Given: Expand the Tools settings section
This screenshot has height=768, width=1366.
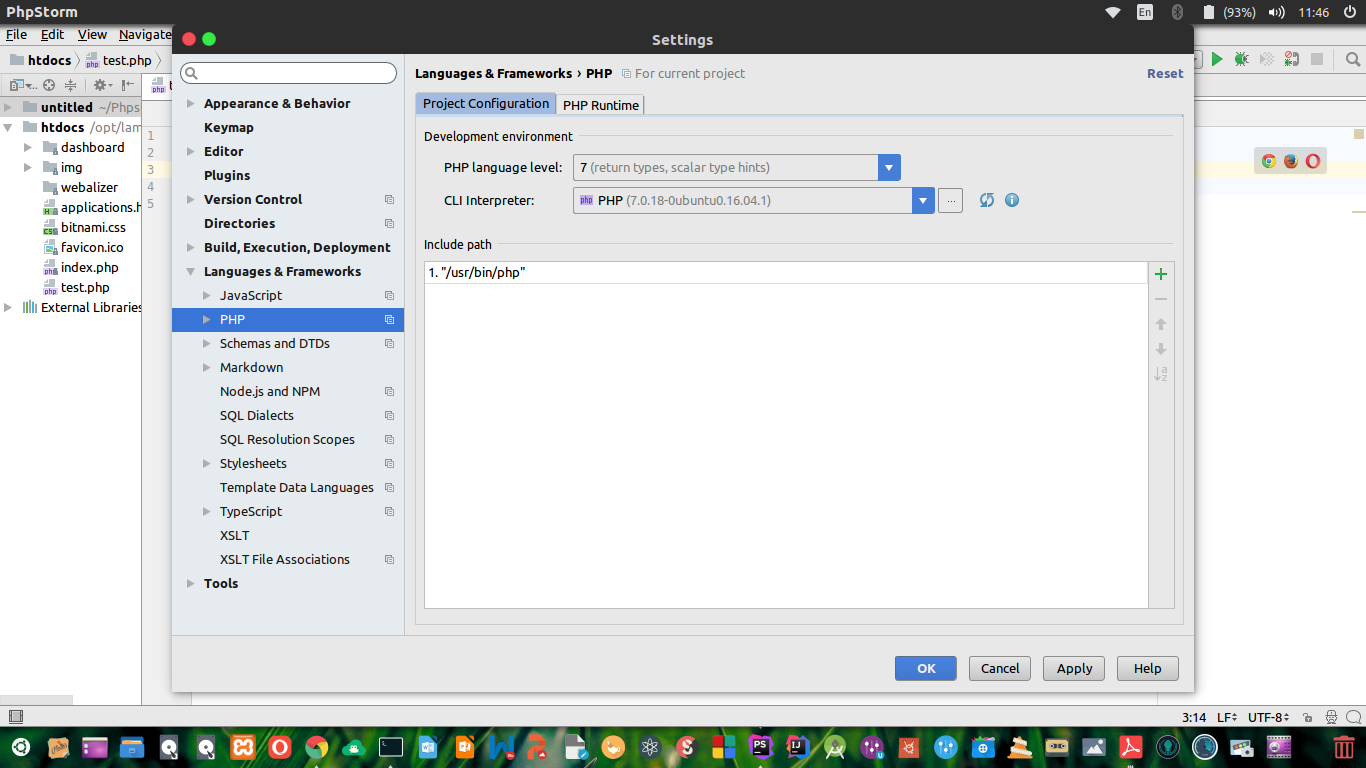Looking at the screenshot, I should point(191,583).
